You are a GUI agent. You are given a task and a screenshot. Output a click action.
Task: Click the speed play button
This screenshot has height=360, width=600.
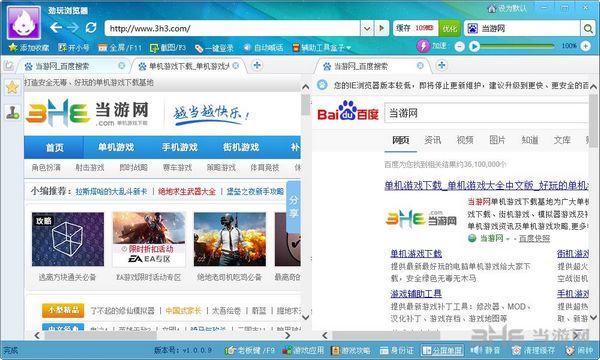coord(474,47)
